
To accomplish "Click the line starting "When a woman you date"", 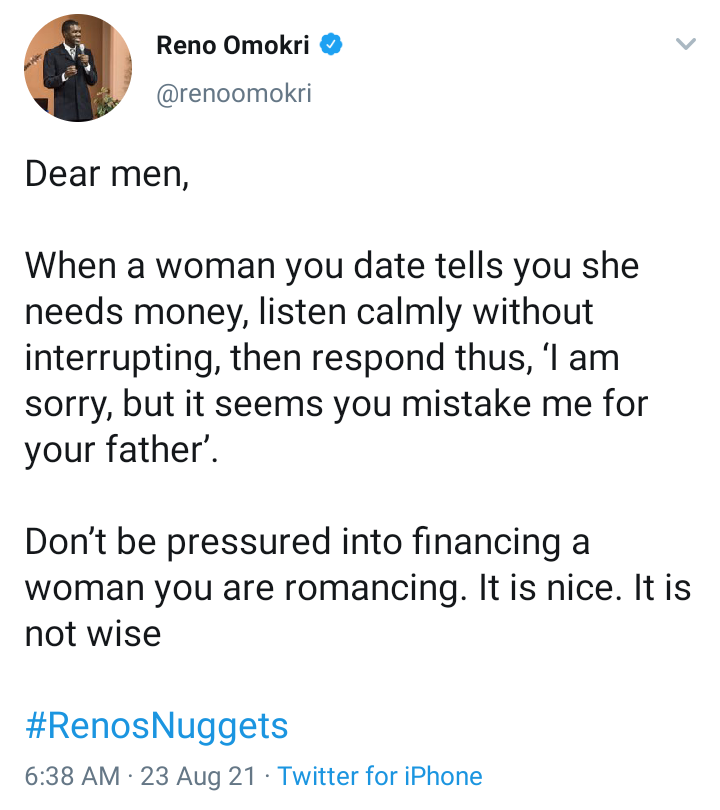I will point(331,266).
